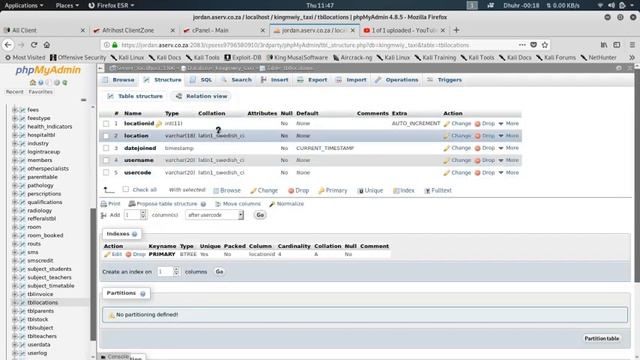Screen dimensions: 640x360
Task: Collapse navigation panel link icon
Action: 83,100
